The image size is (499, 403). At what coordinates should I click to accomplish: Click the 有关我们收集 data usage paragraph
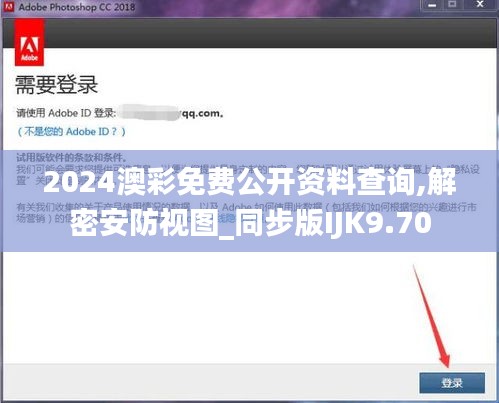click(246, 213)
